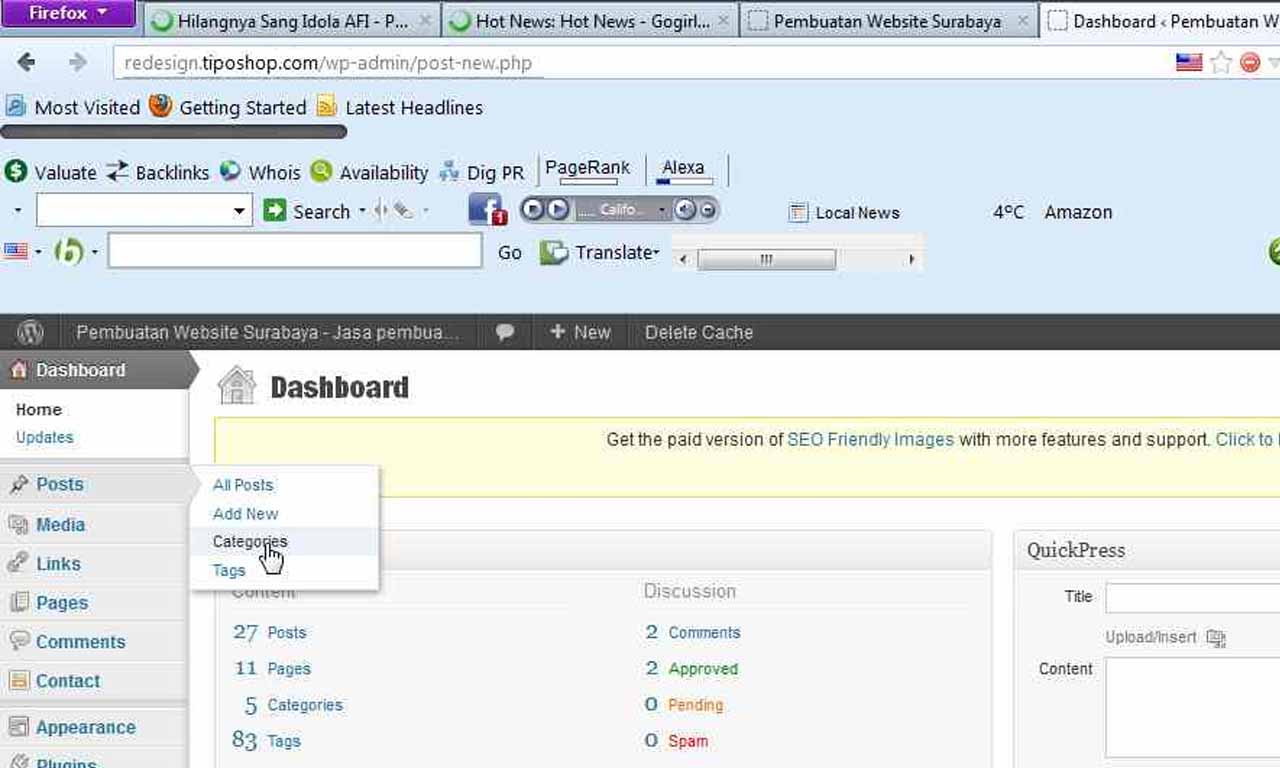
Task: Click the Facebook notification icon in toolbar
Action: point(486,210)
